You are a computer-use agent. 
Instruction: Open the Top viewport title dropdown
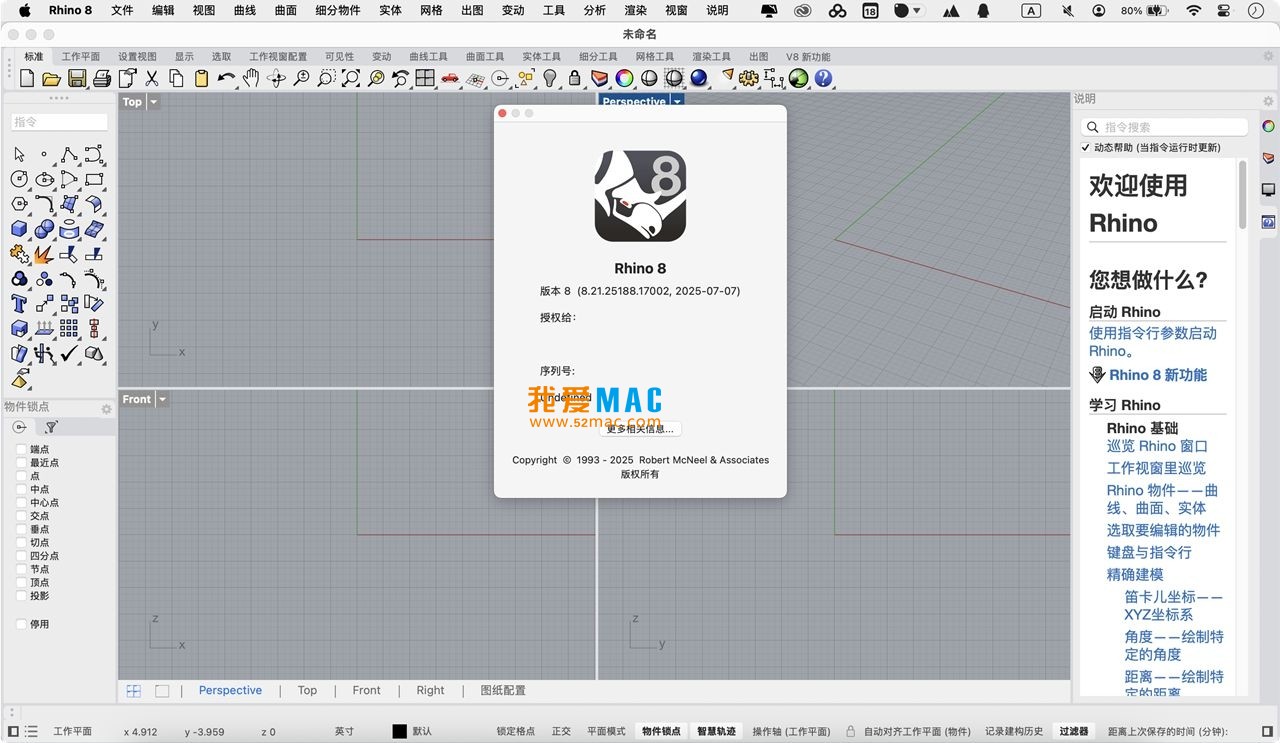(x=152, y=101)
